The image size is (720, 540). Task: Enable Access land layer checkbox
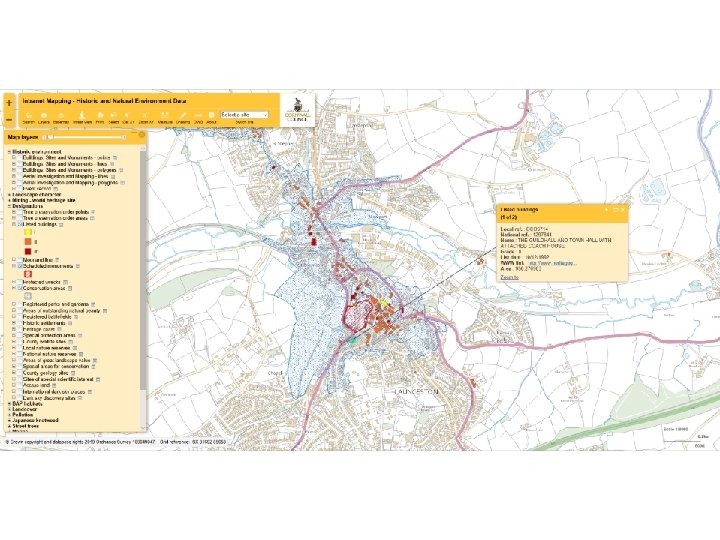click(x=19, y=386)
